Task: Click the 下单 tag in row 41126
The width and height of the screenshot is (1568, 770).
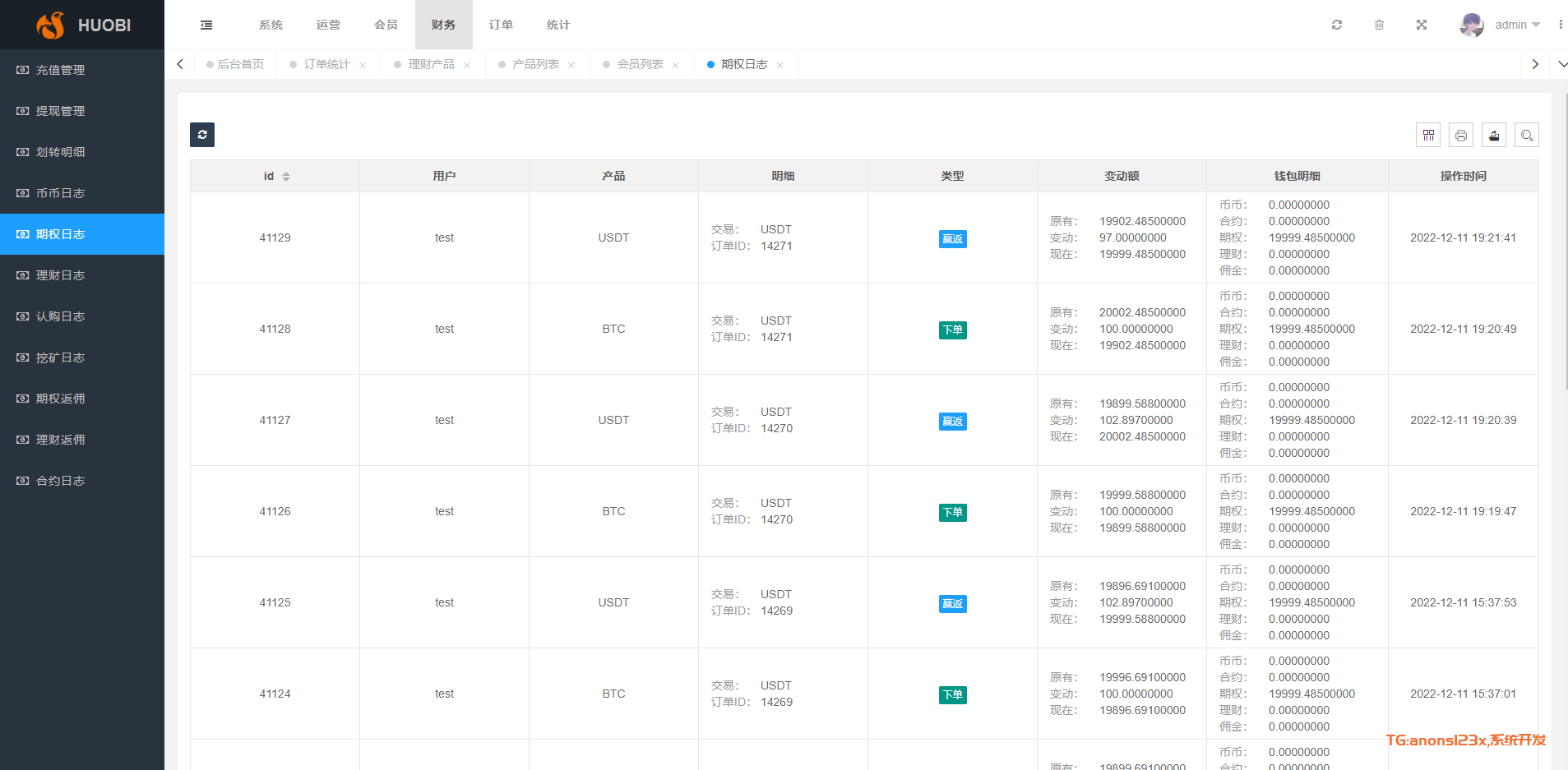Action: (x=952, y=513)
